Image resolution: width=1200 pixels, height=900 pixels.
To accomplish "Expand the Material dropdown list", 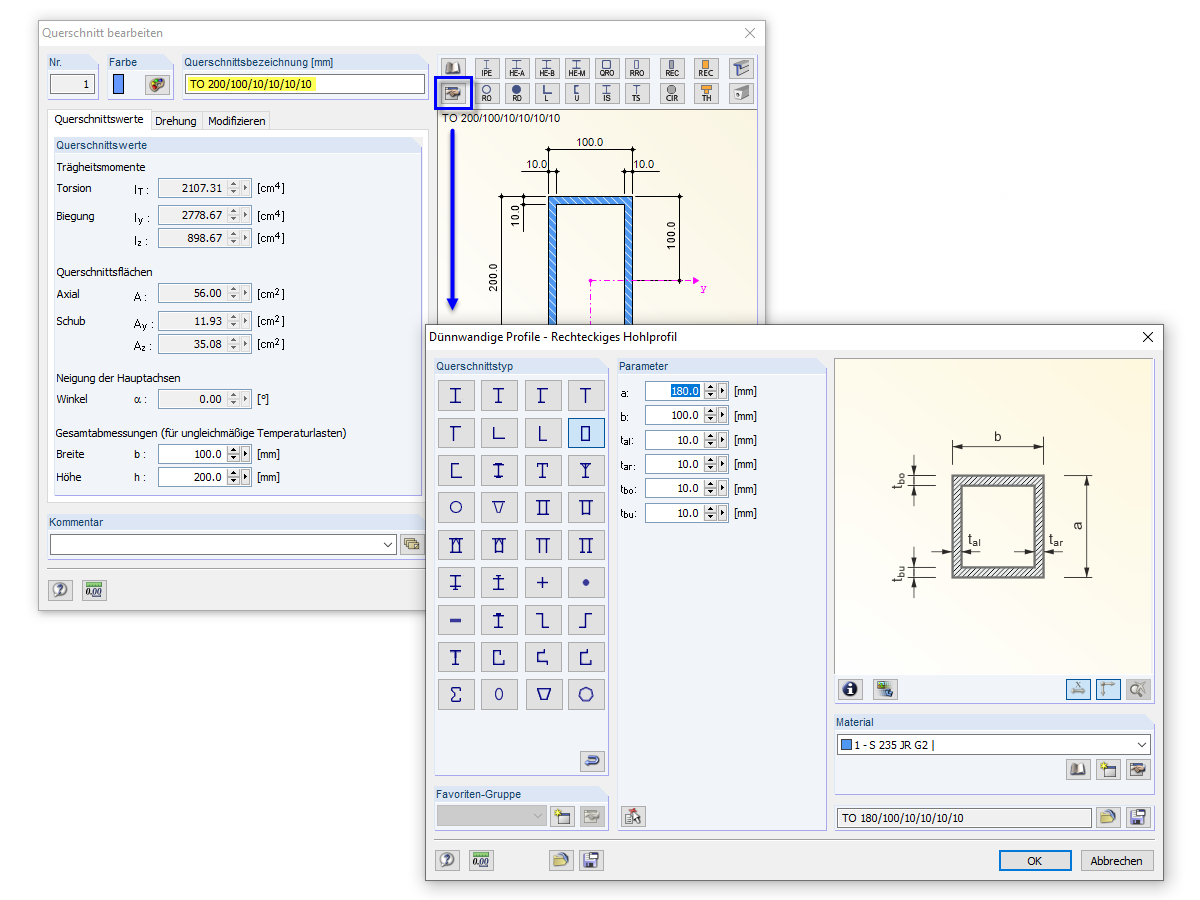I will point(1142,745).
